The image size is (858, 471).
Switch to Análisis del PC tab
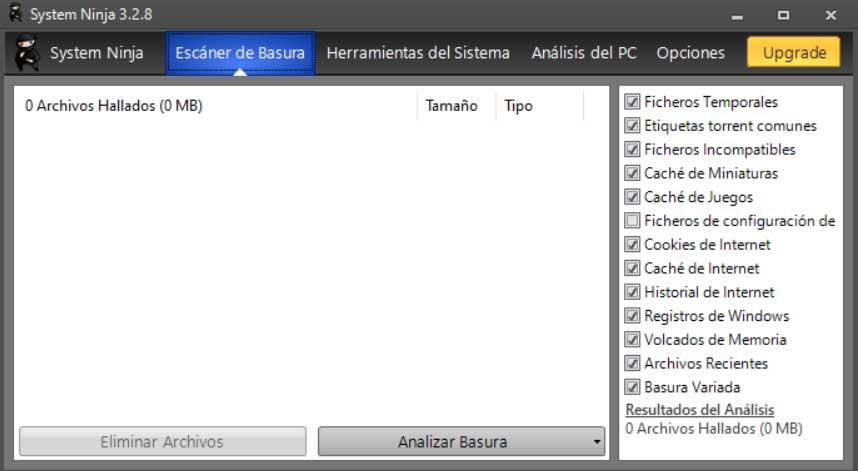[584, 53]
